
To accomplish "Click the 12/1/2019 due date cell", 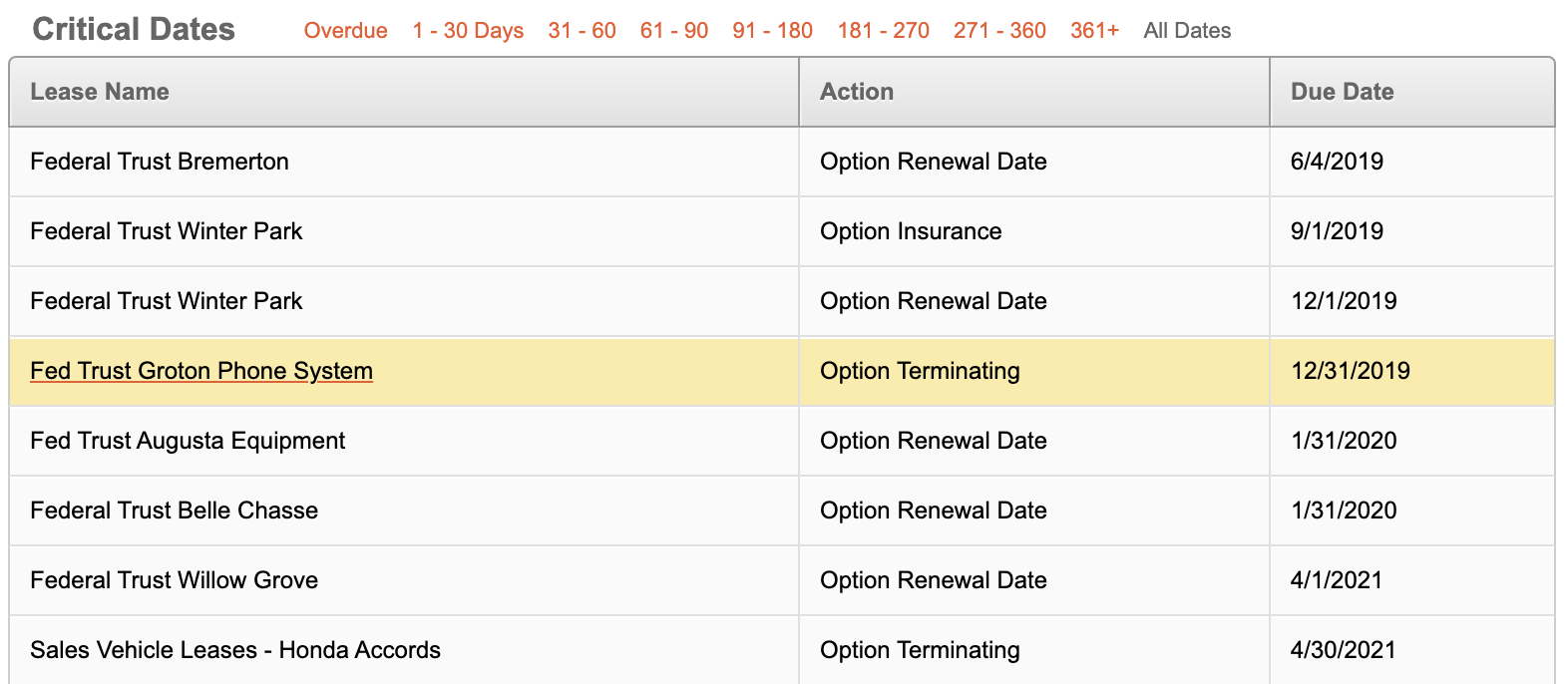I will coord(1412,301).
